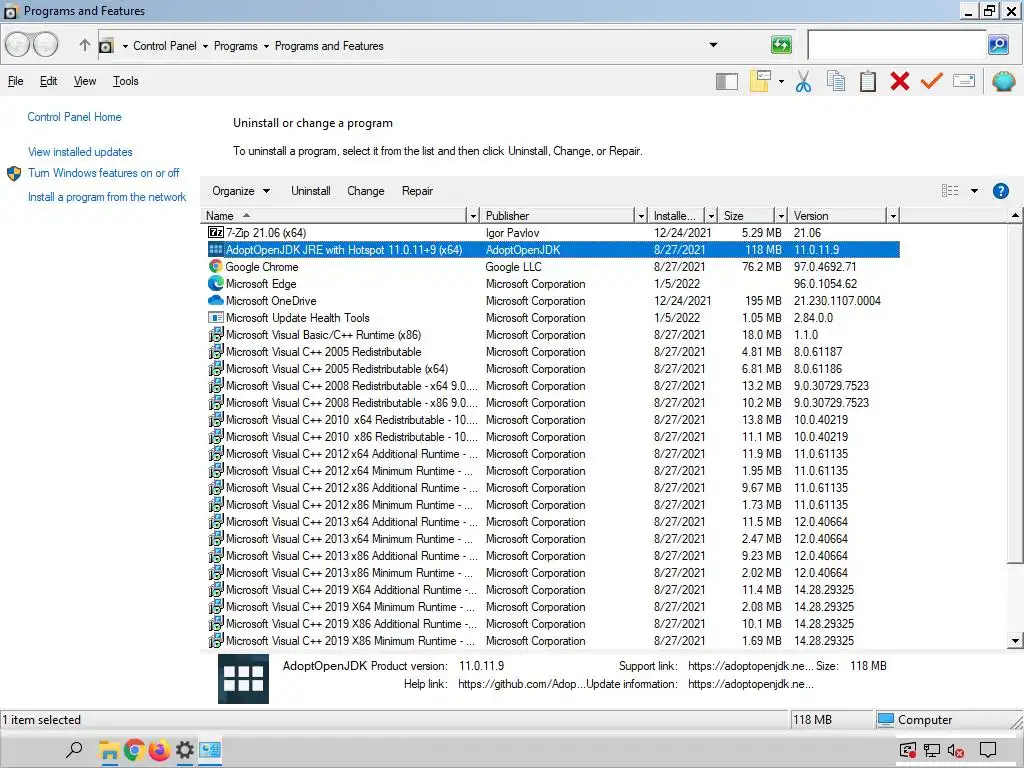Sort by the Publisher column header
1024x768 pixels.
(x=558, y=216)
